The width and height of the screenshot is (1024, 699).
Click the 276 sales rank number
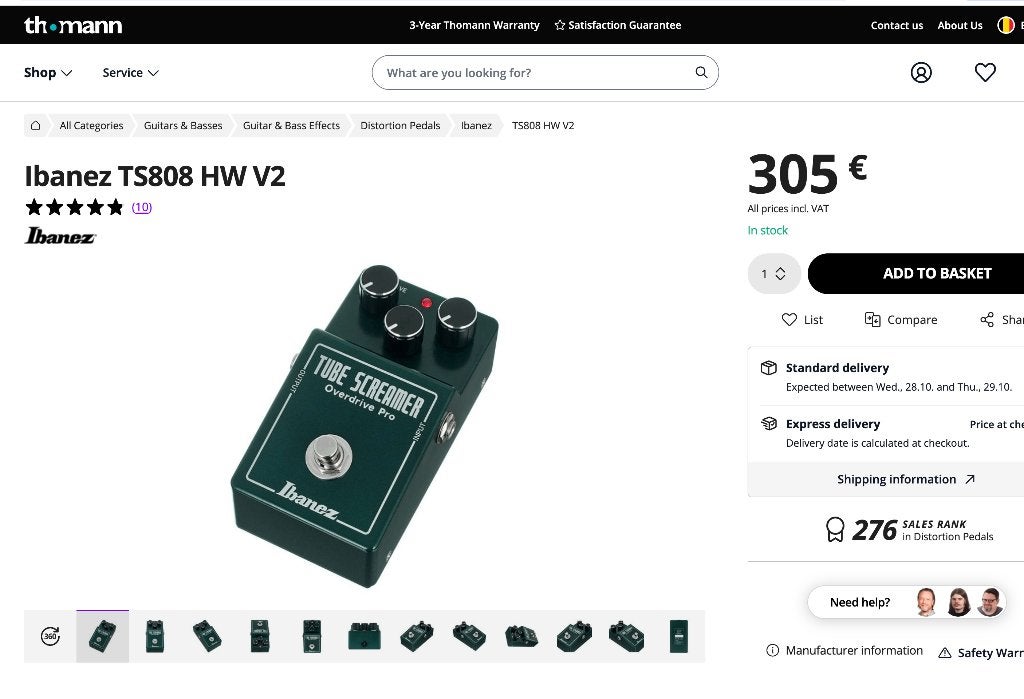[x=874, y=530]
